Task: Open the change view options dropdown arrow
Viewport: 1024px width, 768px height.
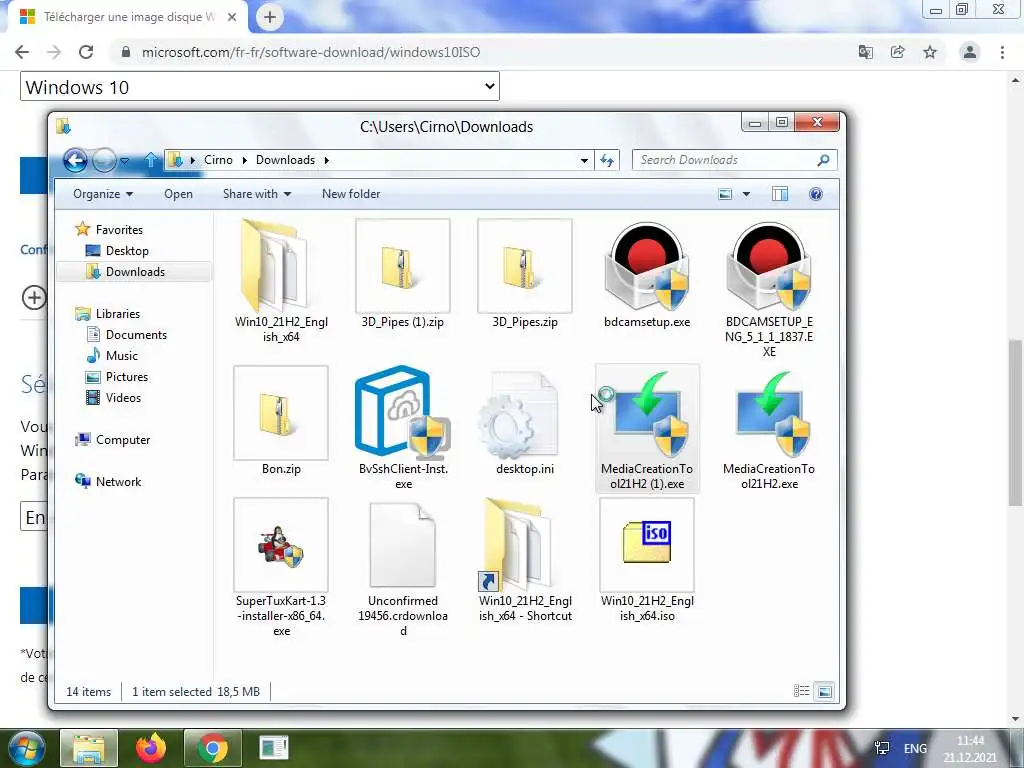Action: 746,194
